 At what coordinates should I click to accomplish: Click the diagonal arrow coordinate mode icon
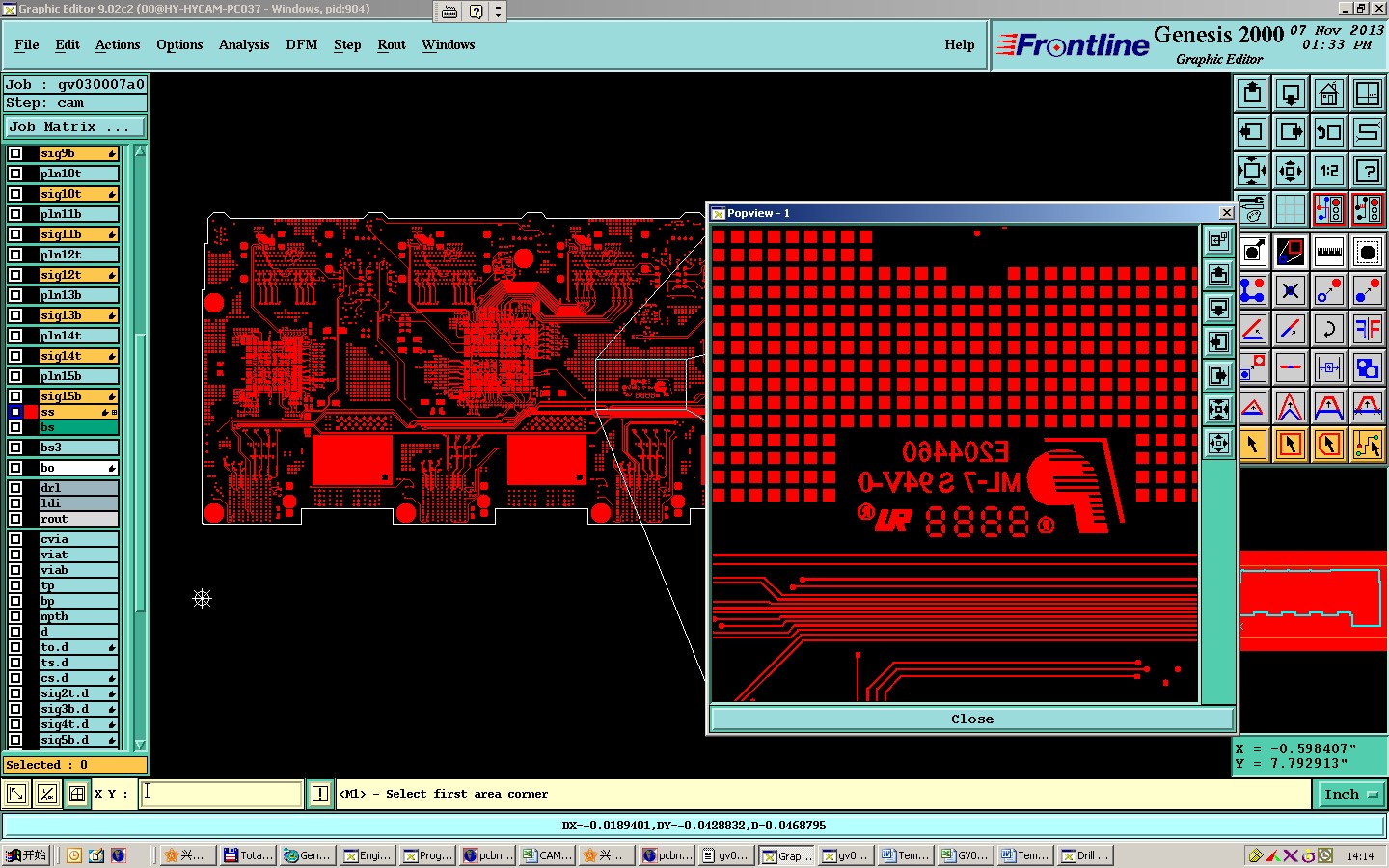[x=16, y=794]
